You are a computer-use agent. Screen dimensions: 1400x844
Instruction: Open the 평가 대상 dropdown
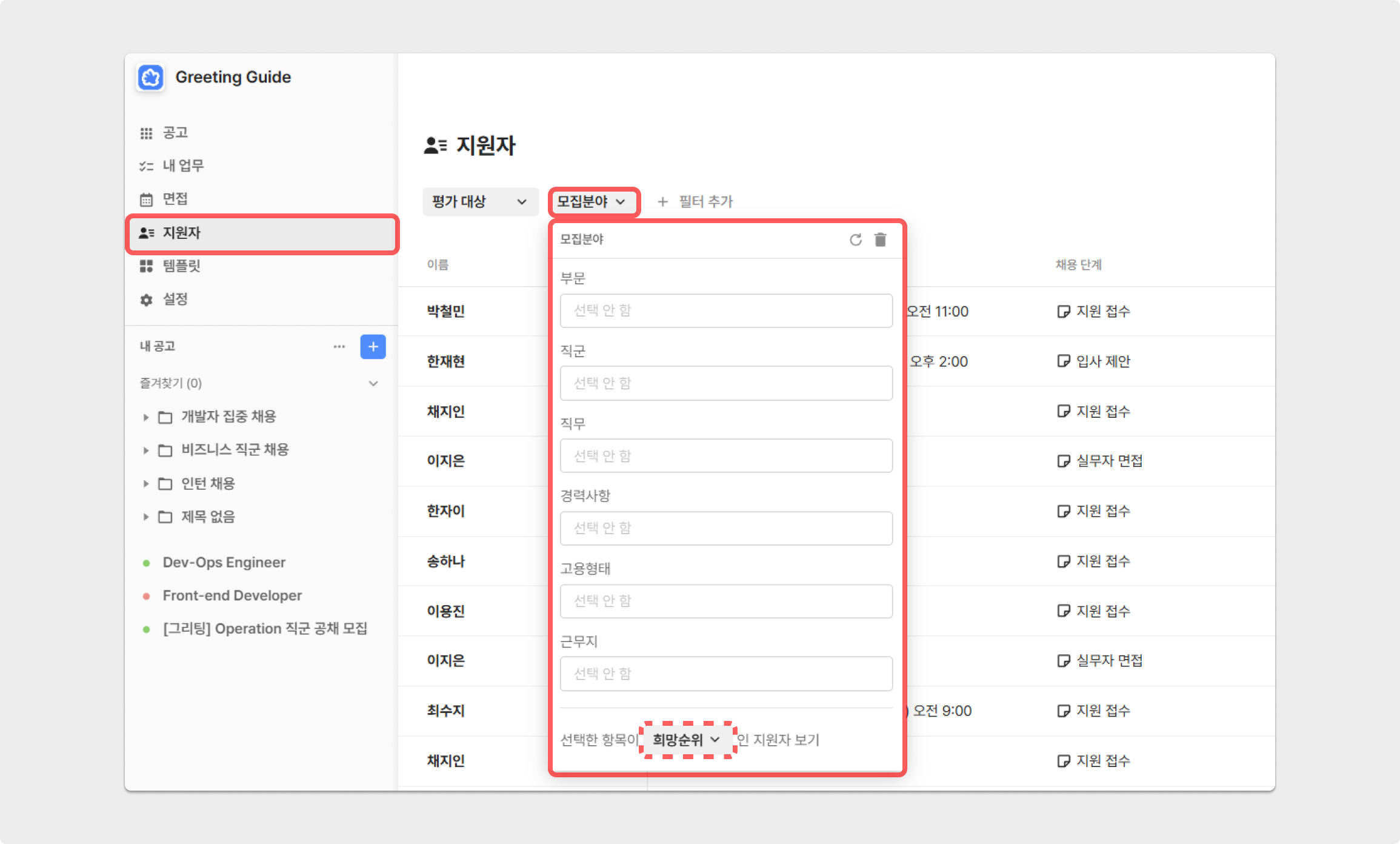479,201
